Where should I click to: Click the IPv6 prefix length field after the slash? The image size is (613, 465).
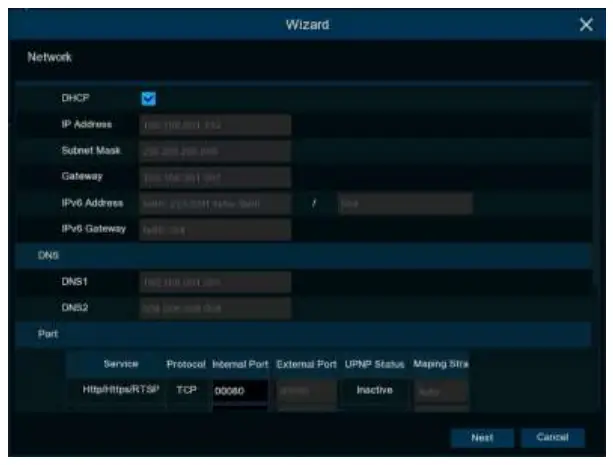[x=405, y=203]
